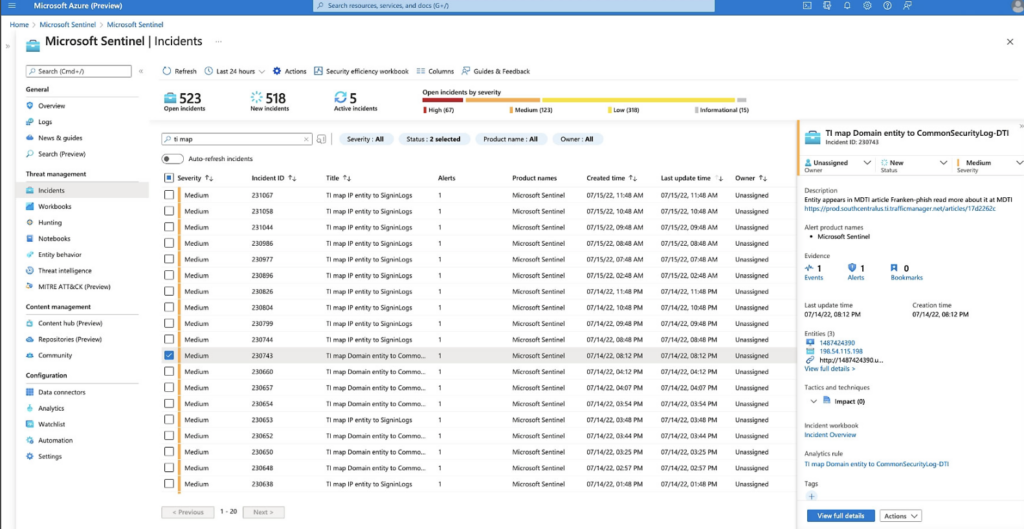The width and height of the screenshot is (1024, 529).
Task: Open Hunting in the sidebar
Action: pyautogui.click(x=50, y=223)
